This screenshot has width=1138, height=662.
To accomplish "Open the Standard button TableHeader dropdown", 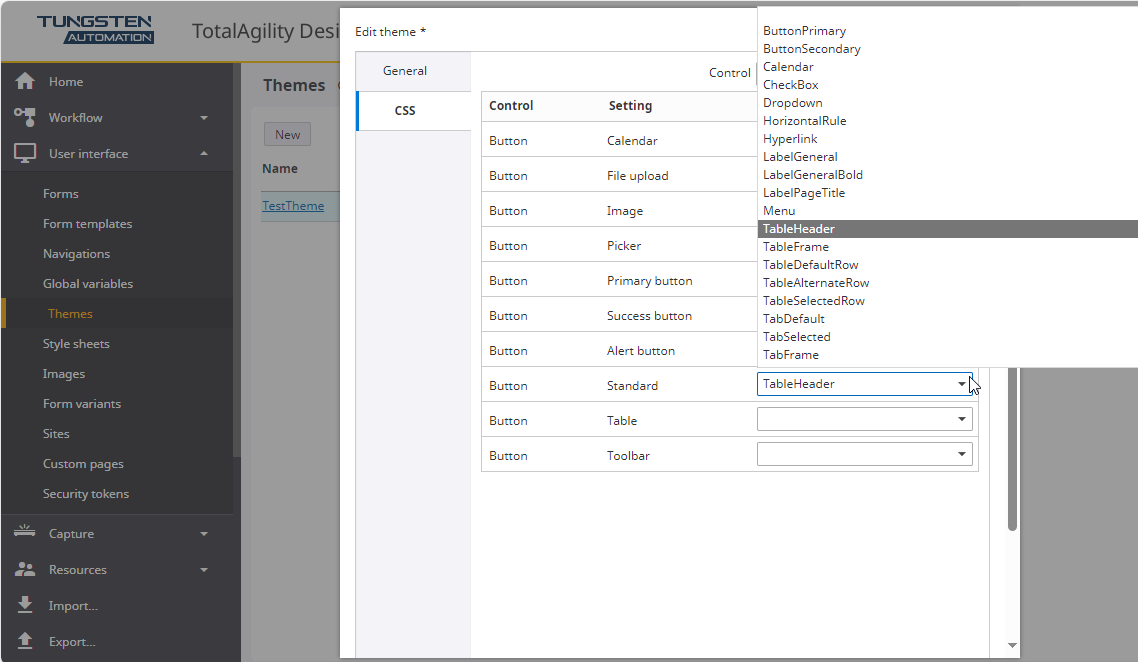I will coord(864,384).
